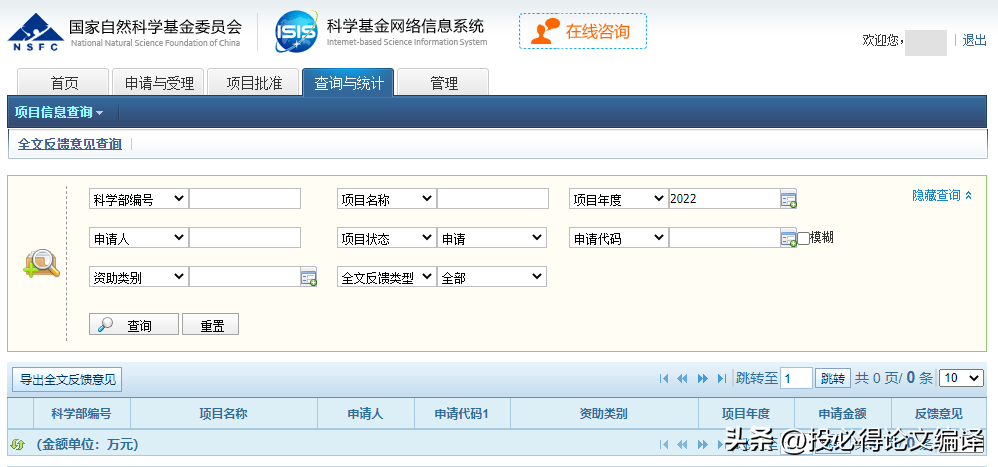The width and height of the screenshot is (998, 467).
Task: Sort by 申请金额 column header
Action: (843, 414)
